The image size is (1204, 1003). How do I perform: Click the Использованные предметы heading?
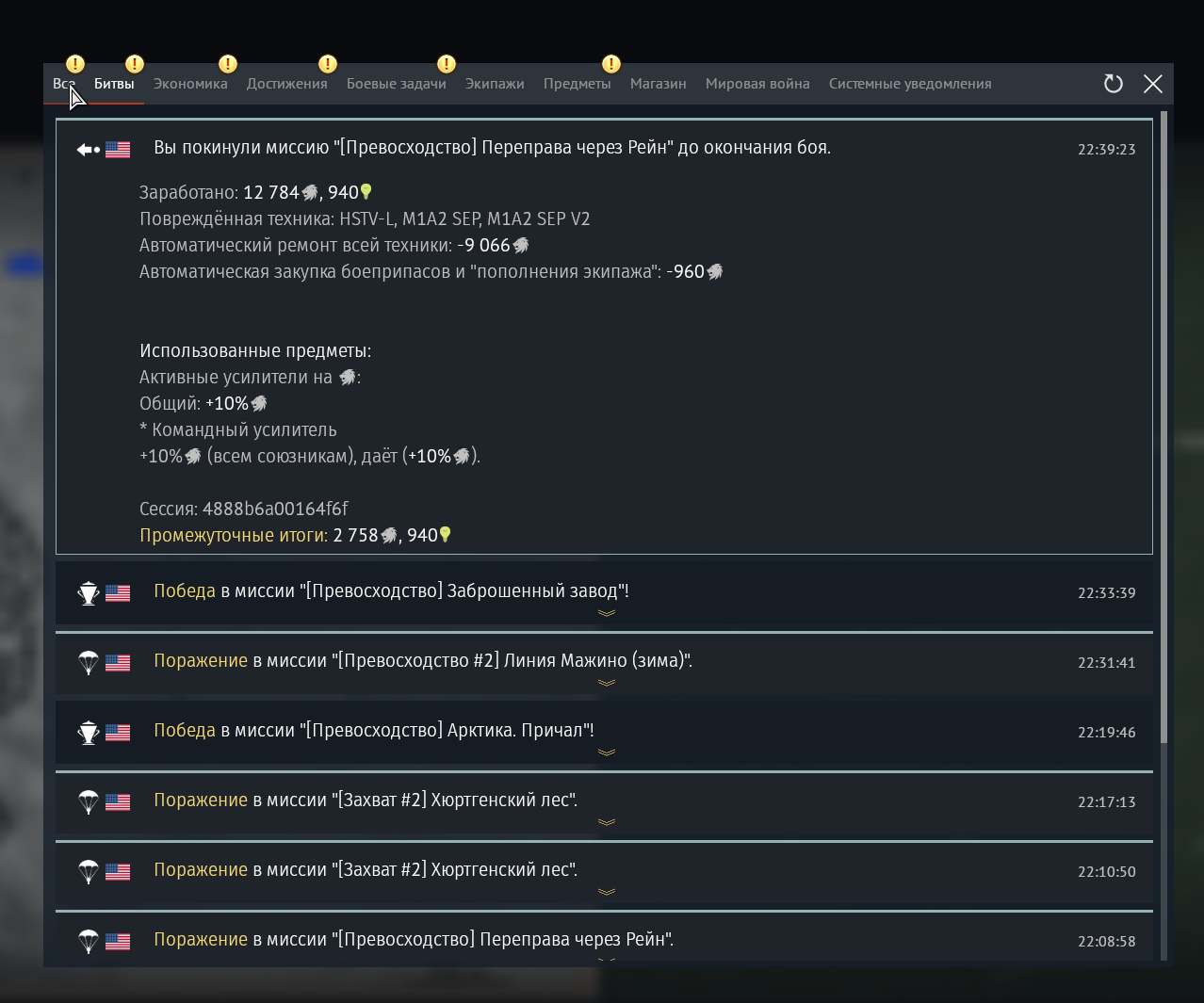(x=255, y=350)
